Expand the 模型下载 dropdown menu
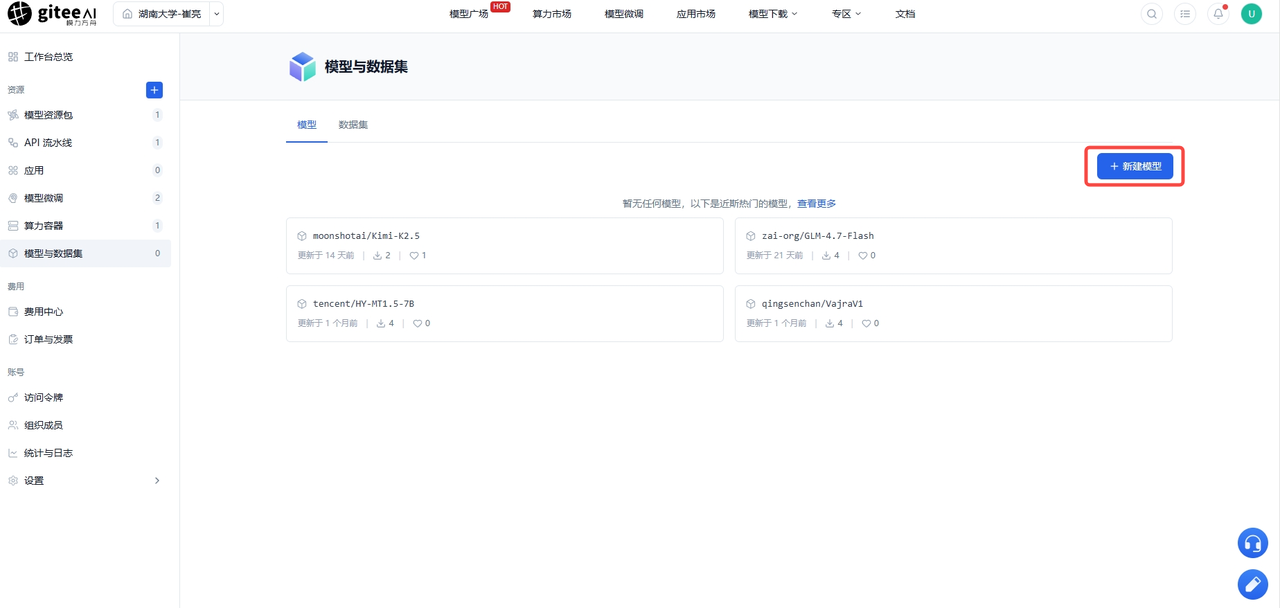1280x608 pixels. (x=773, y=14)
